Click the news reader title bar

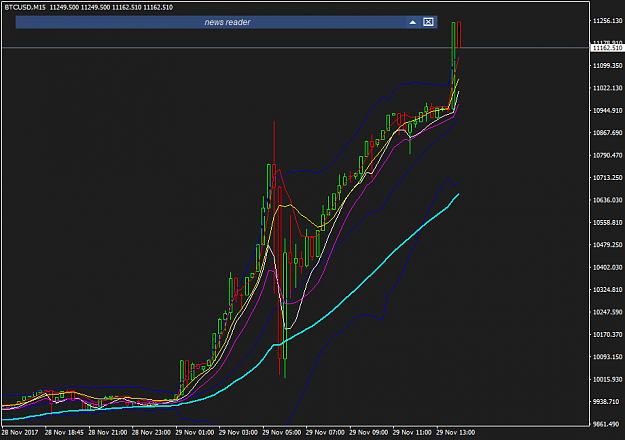point(226,22)
